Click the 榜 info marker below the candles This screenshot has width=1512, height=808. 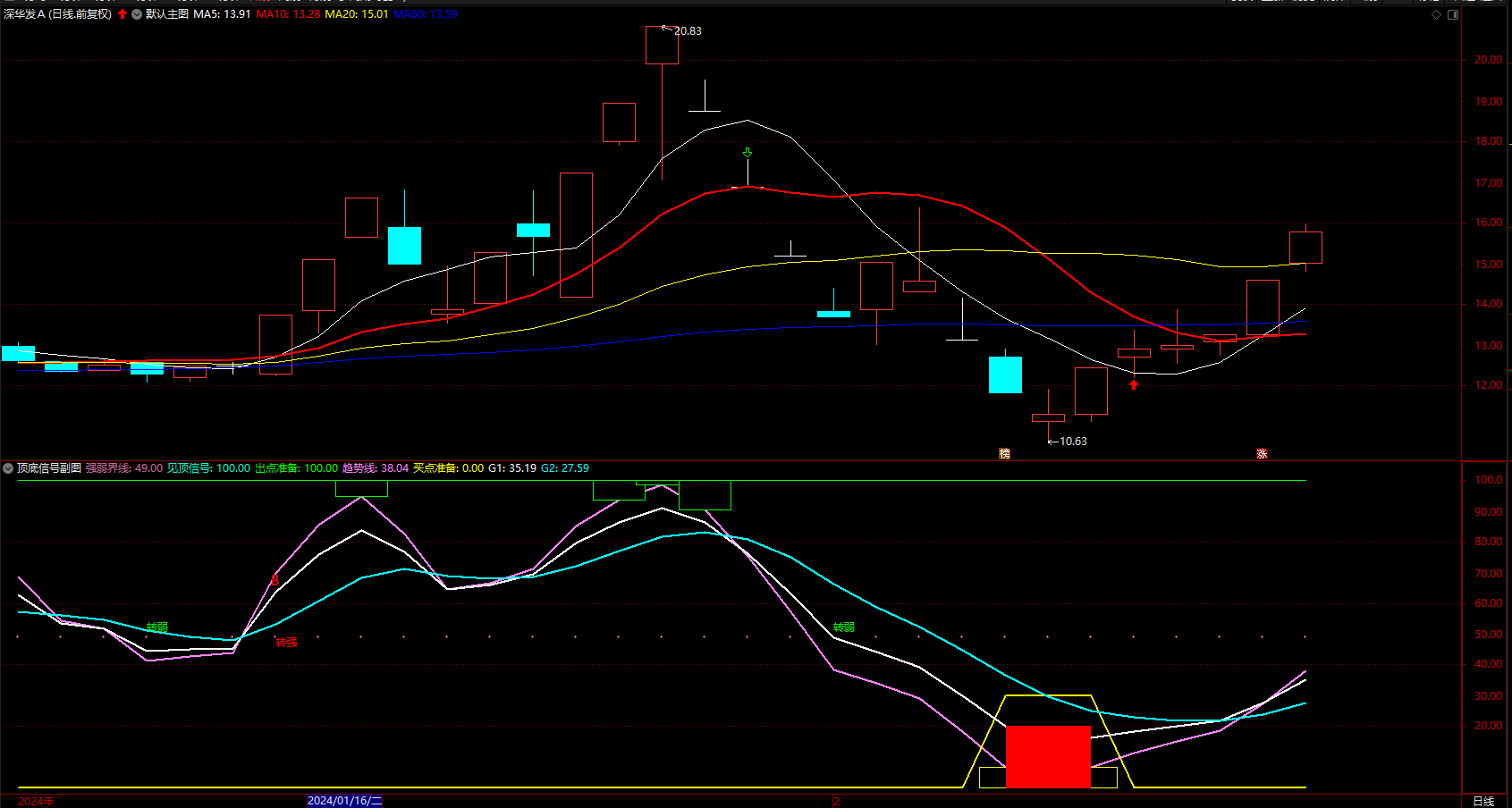pos(1004,454)
